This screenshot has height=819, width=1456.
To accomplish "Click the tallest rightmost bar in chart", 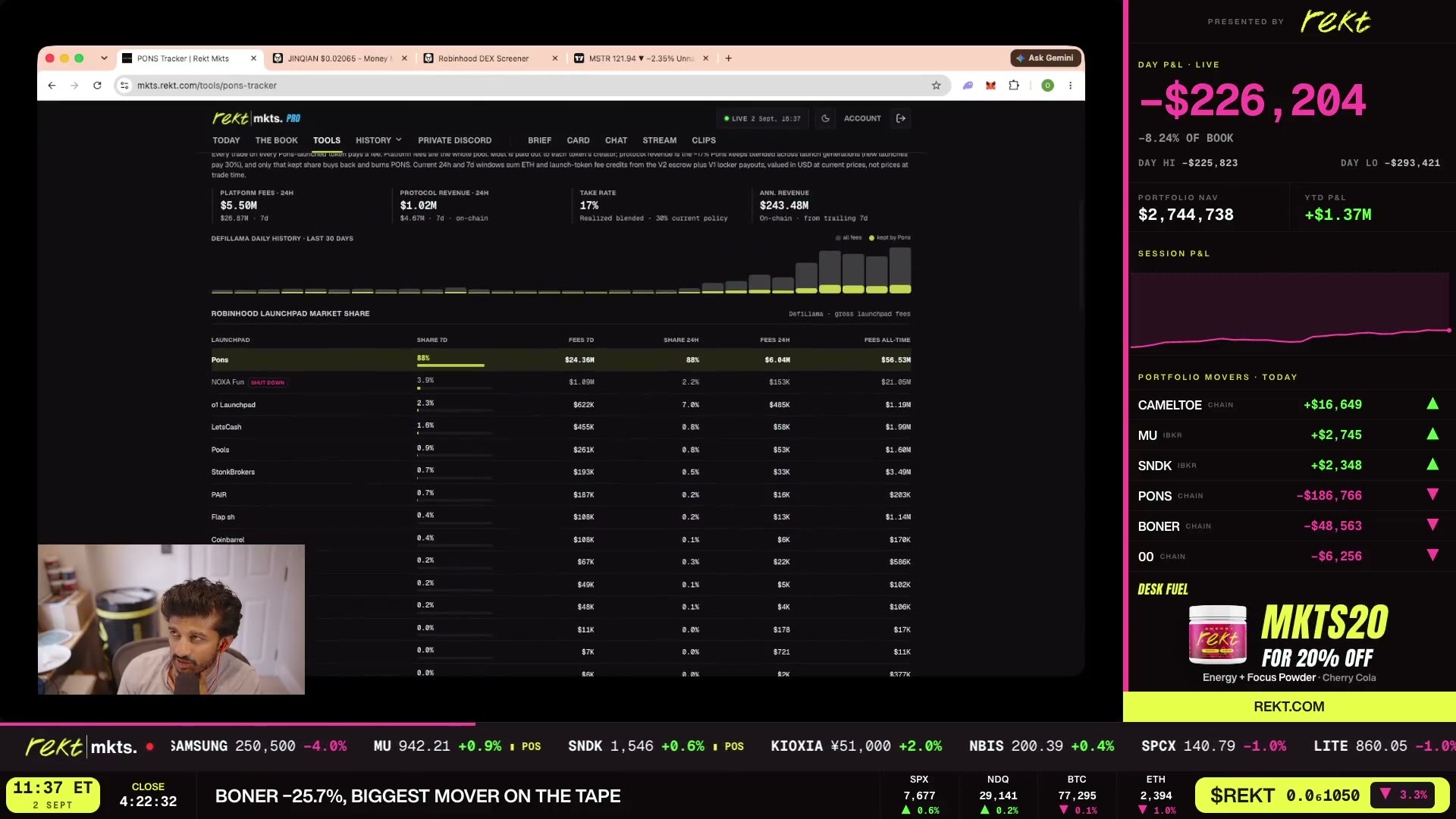I will click(x=900, y=271).
